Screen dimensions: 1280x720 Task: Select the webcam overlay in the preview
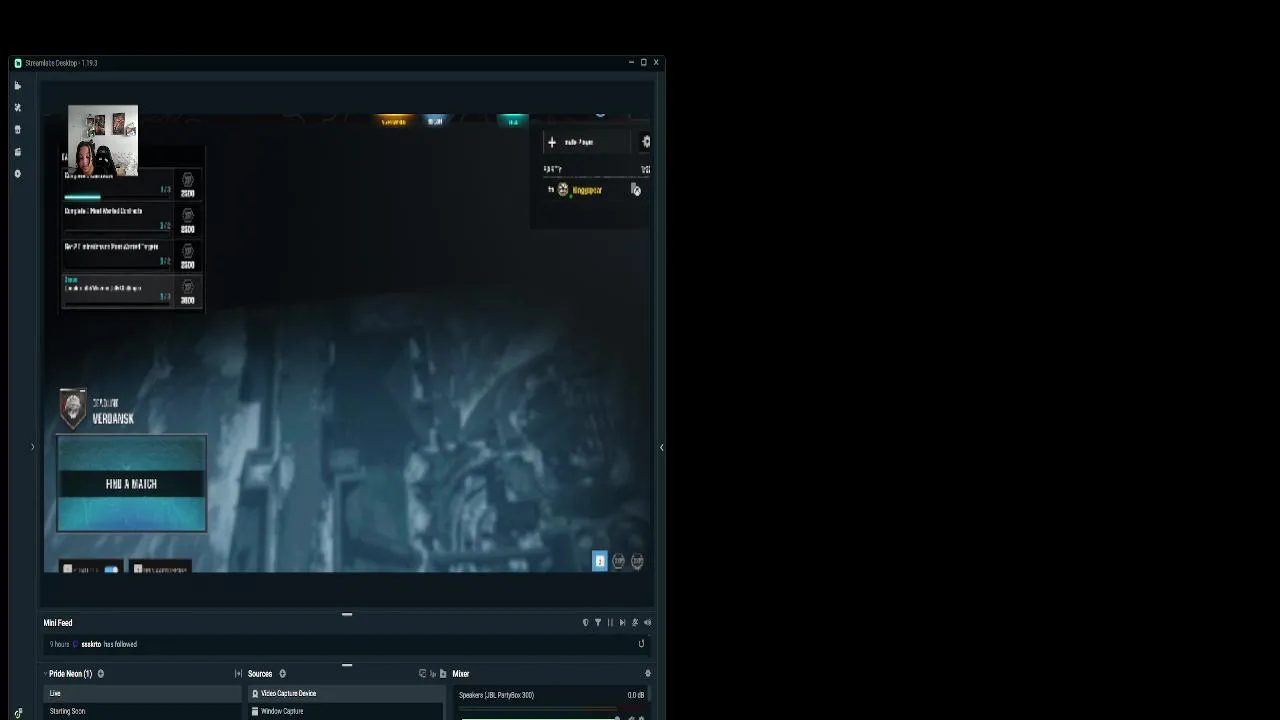pos(103,140)
